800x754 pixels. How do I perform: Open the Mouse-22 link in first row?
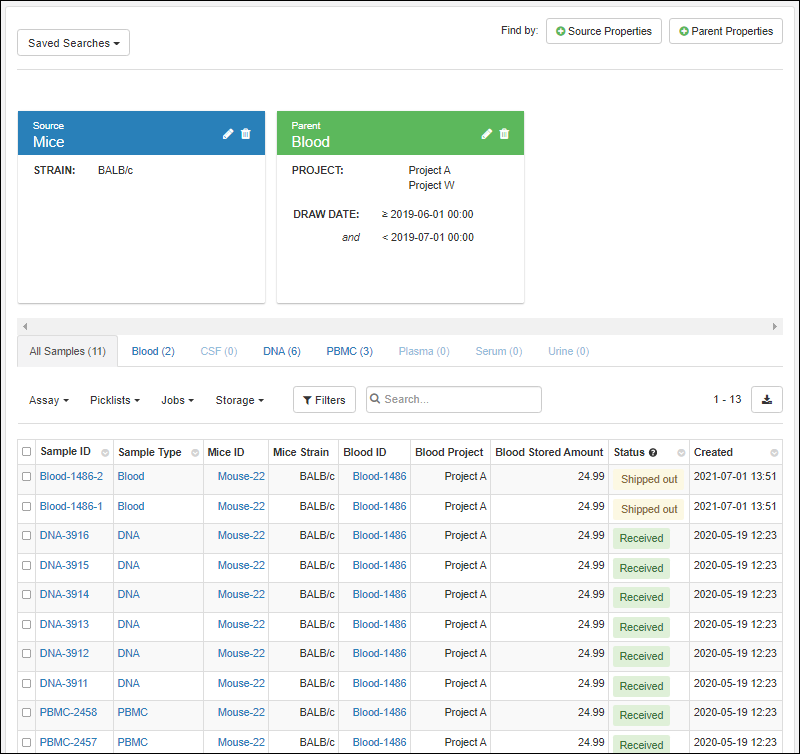point(241,477)
